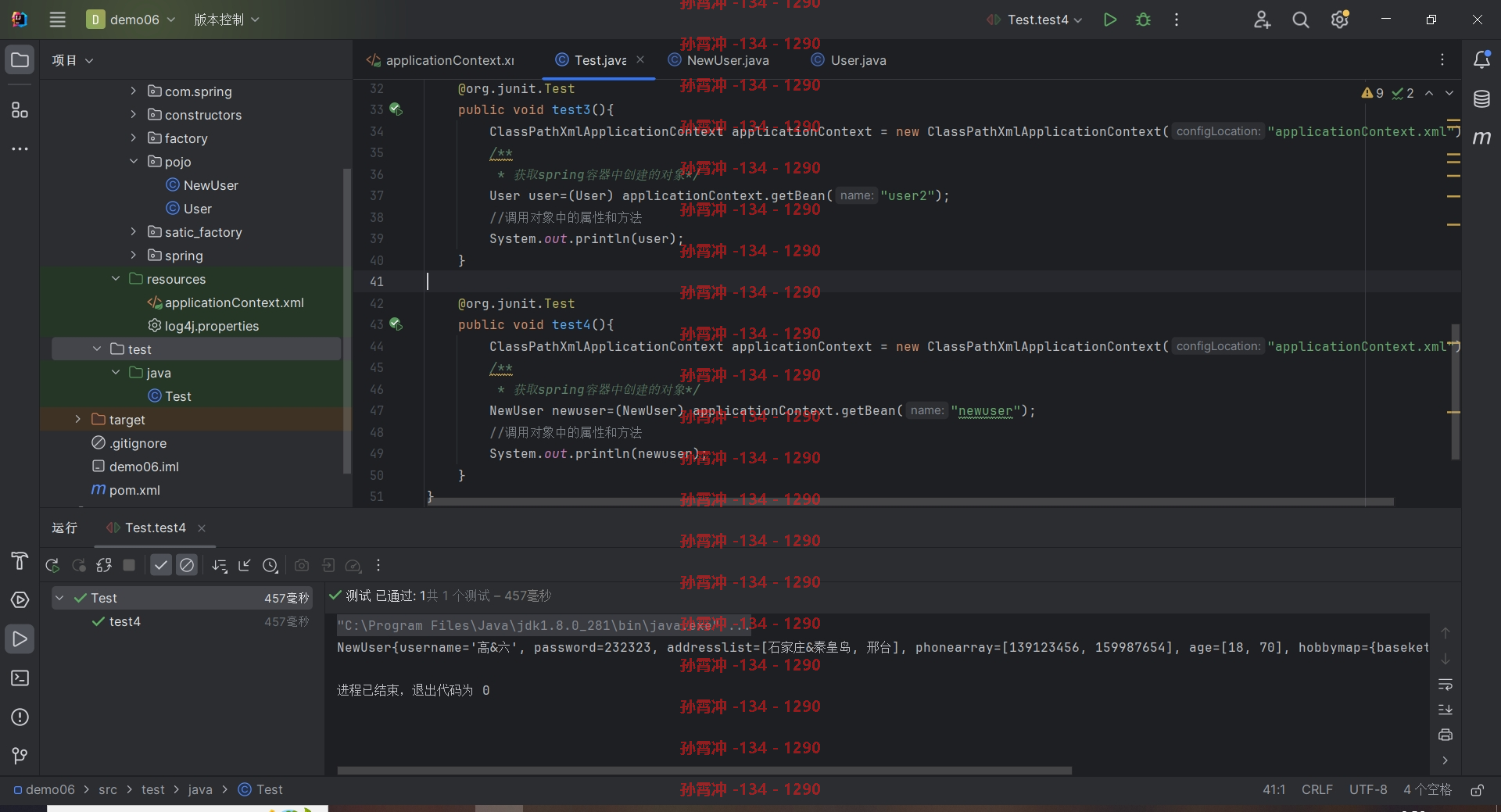Start debugging with the bug icon
This screenshot has width=1501, height=812.
[1143, 20]
